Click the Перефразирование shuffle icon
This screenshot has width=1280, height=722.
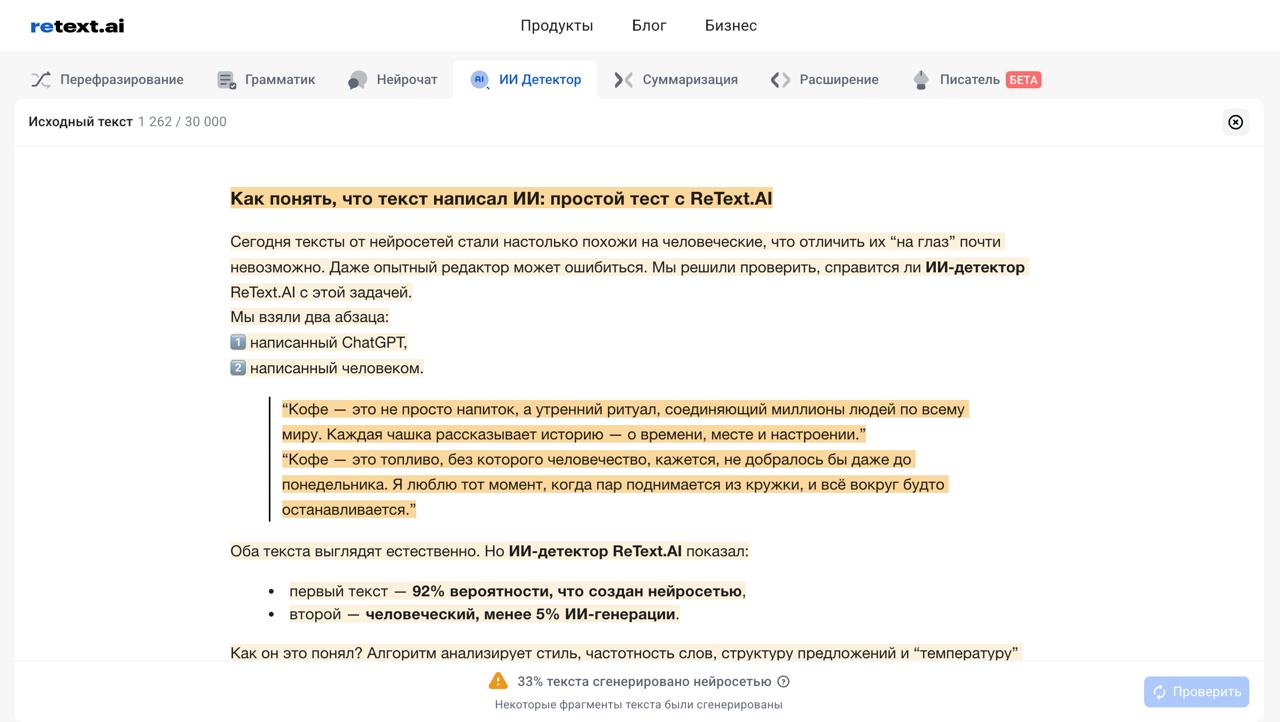[41, 80]
